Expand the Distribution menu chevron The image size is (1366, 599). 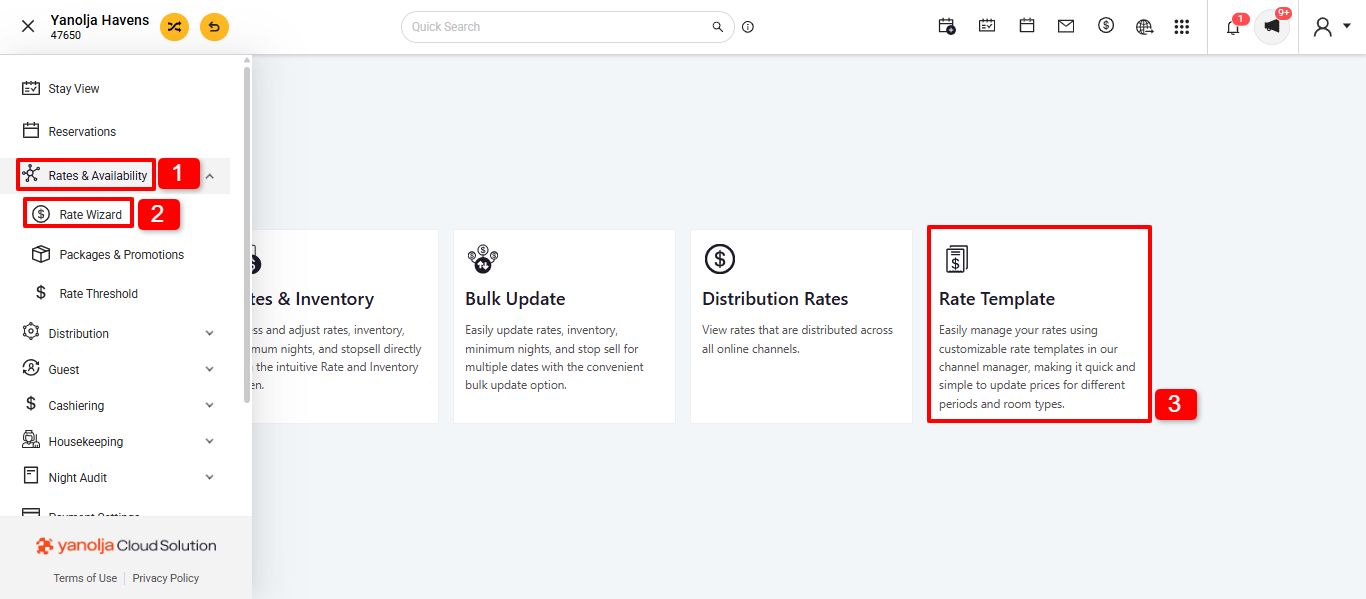point(210,333)
